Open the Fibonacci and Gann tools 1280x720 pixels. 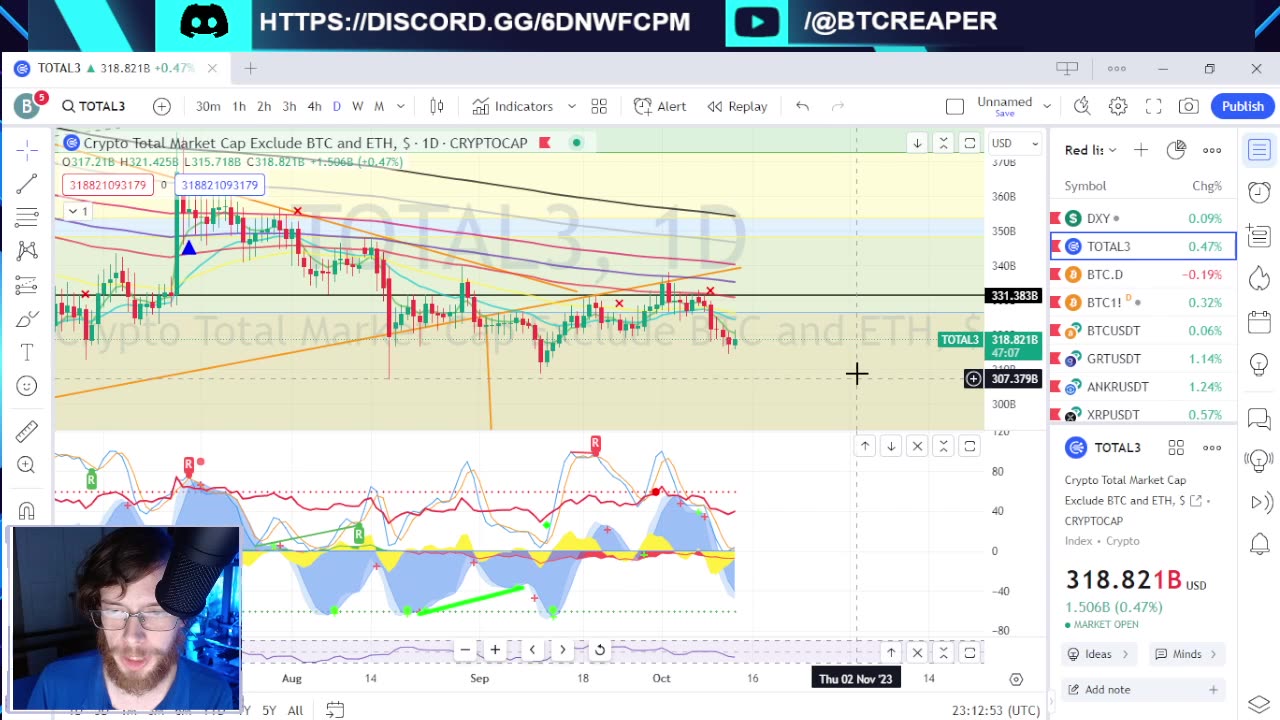point(27,217)
